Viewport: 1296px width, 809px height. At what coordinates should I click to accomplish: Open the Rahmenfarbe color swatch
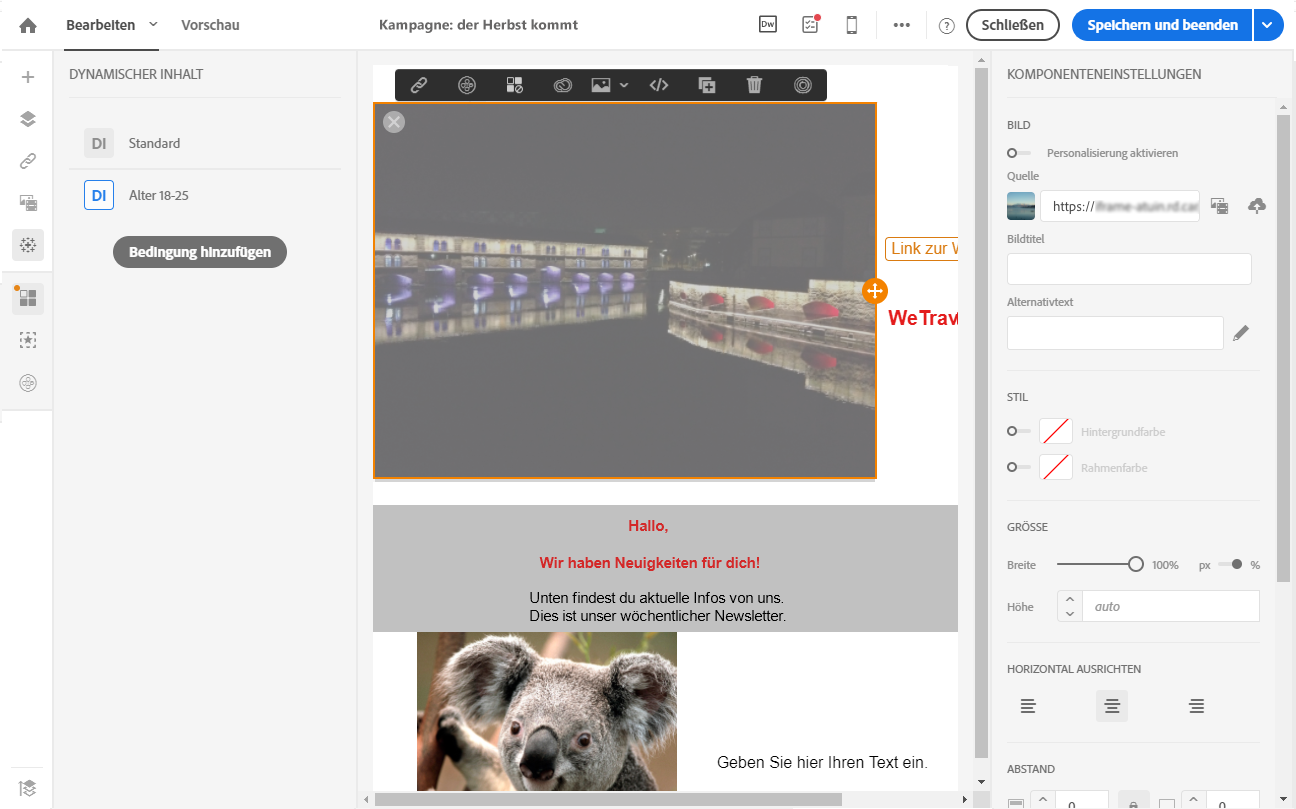pyautogui.click(x=1055, y=467)
